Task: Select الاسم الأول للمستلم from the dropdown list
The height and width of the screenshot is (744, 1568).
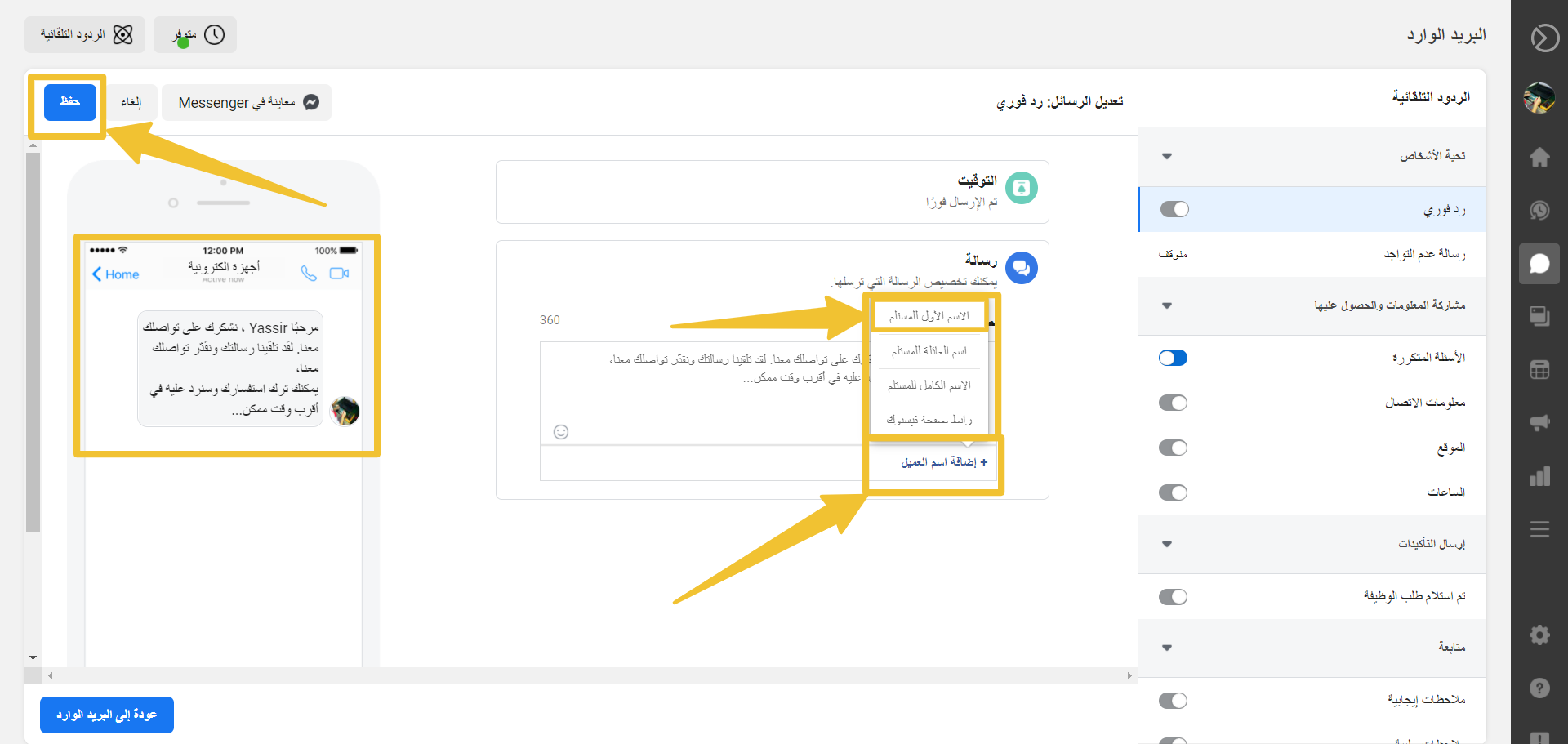Action: (929, 316)
